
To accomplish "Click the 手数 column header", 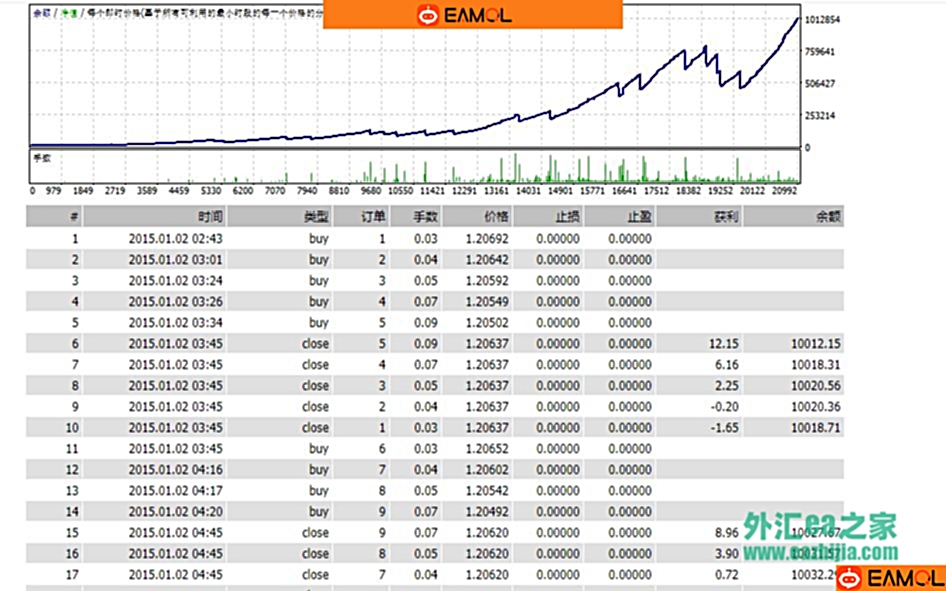I will (426, 216).
